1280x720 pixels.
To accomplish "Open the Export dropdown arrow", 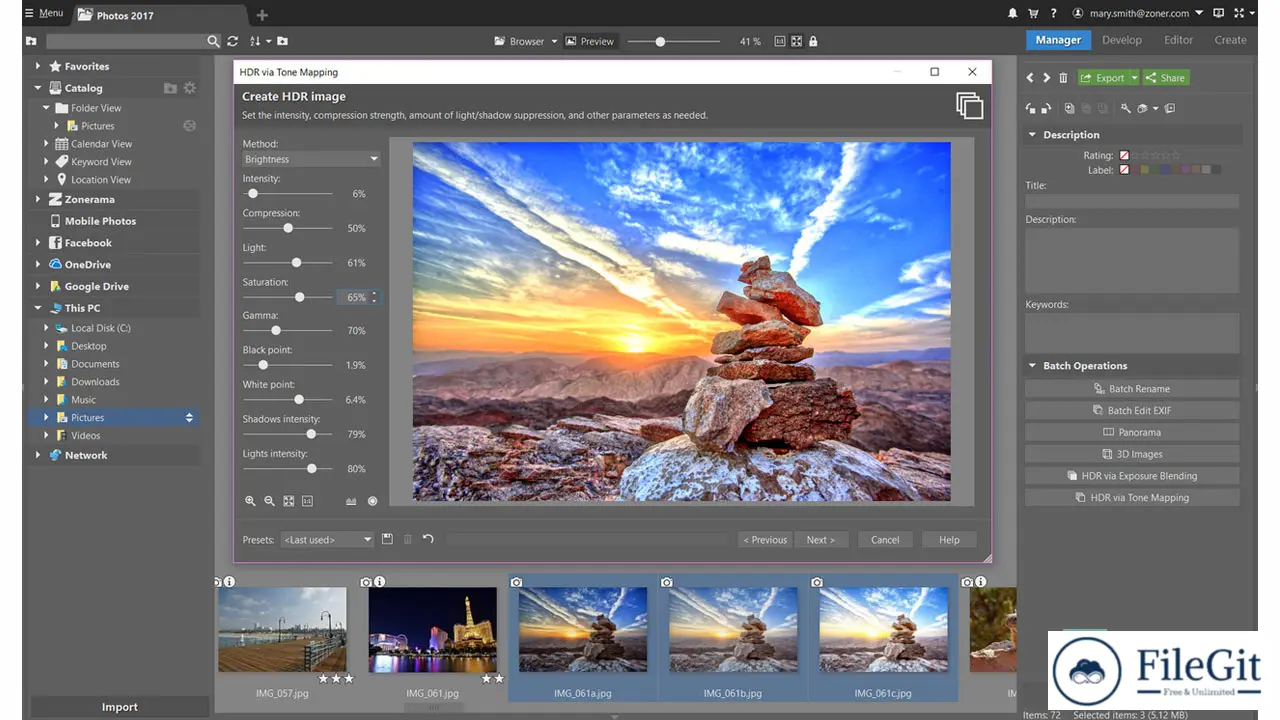I will (1135, 78).
